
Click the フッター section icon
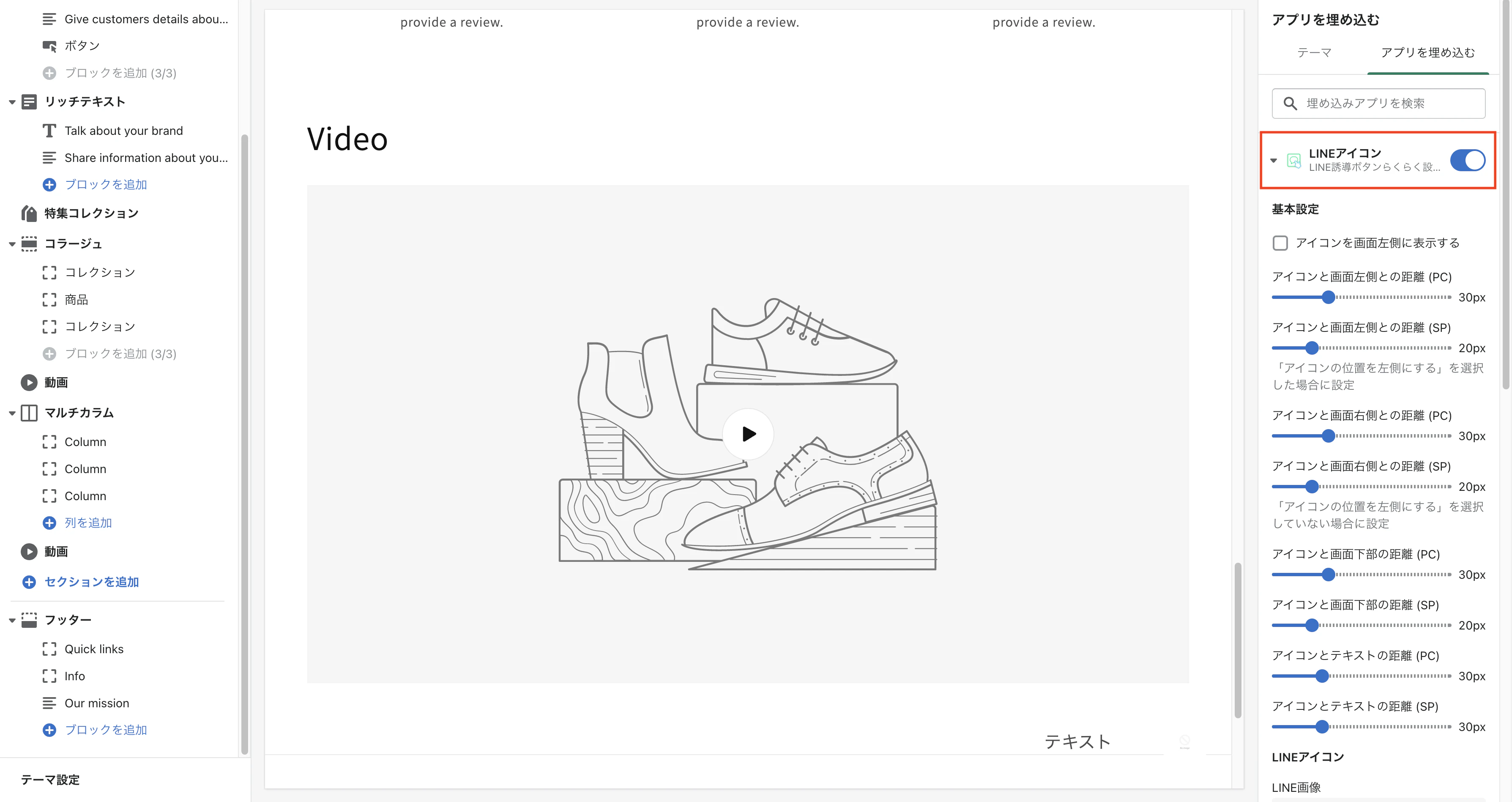29,620
